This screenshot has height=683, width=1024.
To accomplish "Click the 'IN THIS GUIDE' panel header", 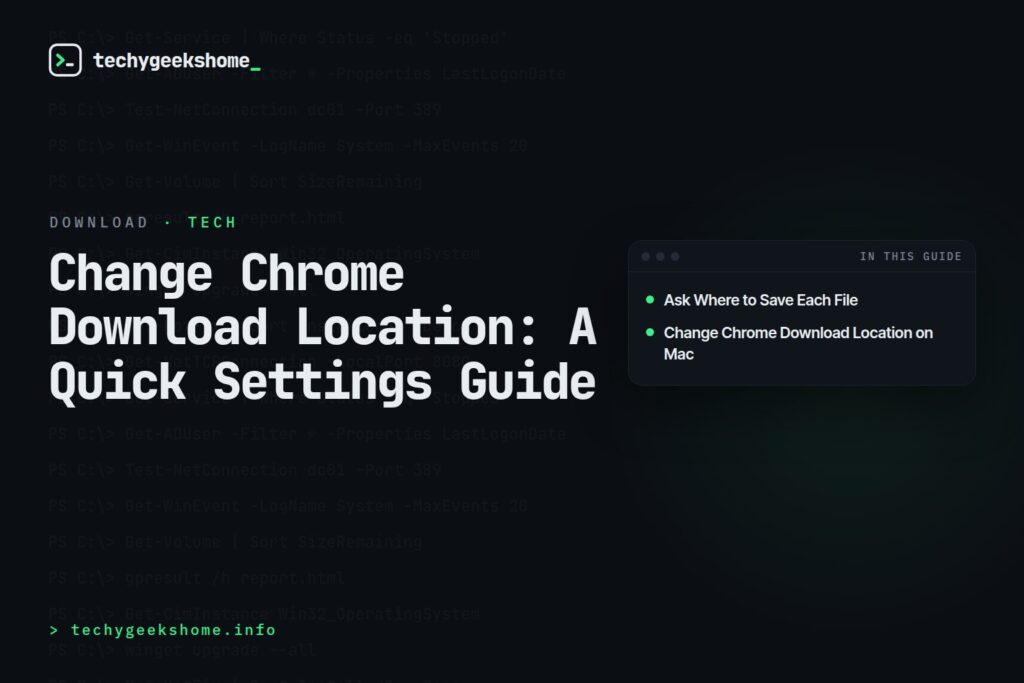I will pos(910,257).
